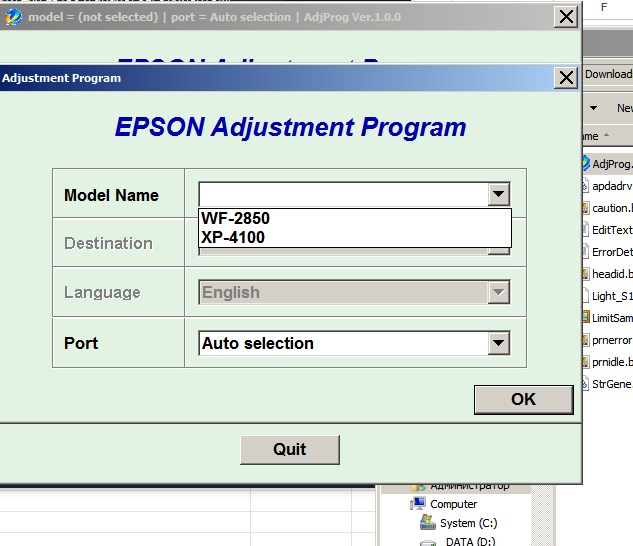This screenshot has width=633, height=546.
Task: Select the ErrorDet file in explorer
Action: (x=608, y=252)
